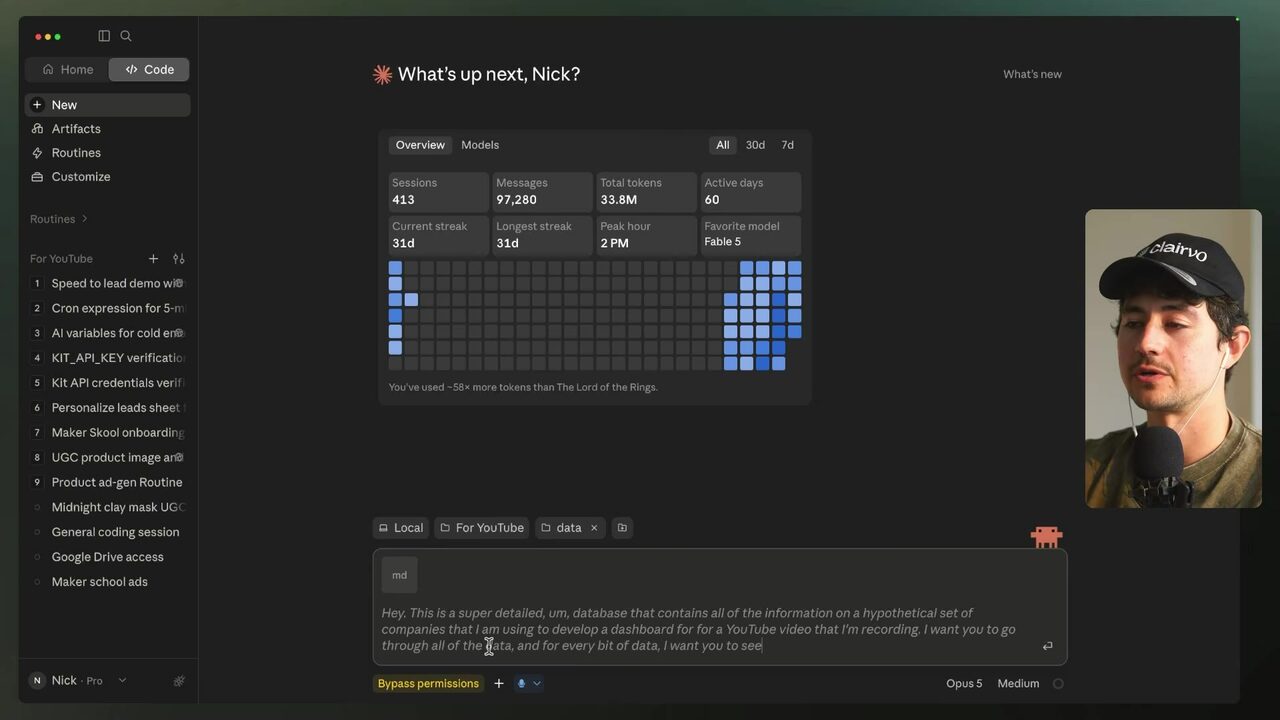
Task: Open the General coding session
Action: click(108, 533)
